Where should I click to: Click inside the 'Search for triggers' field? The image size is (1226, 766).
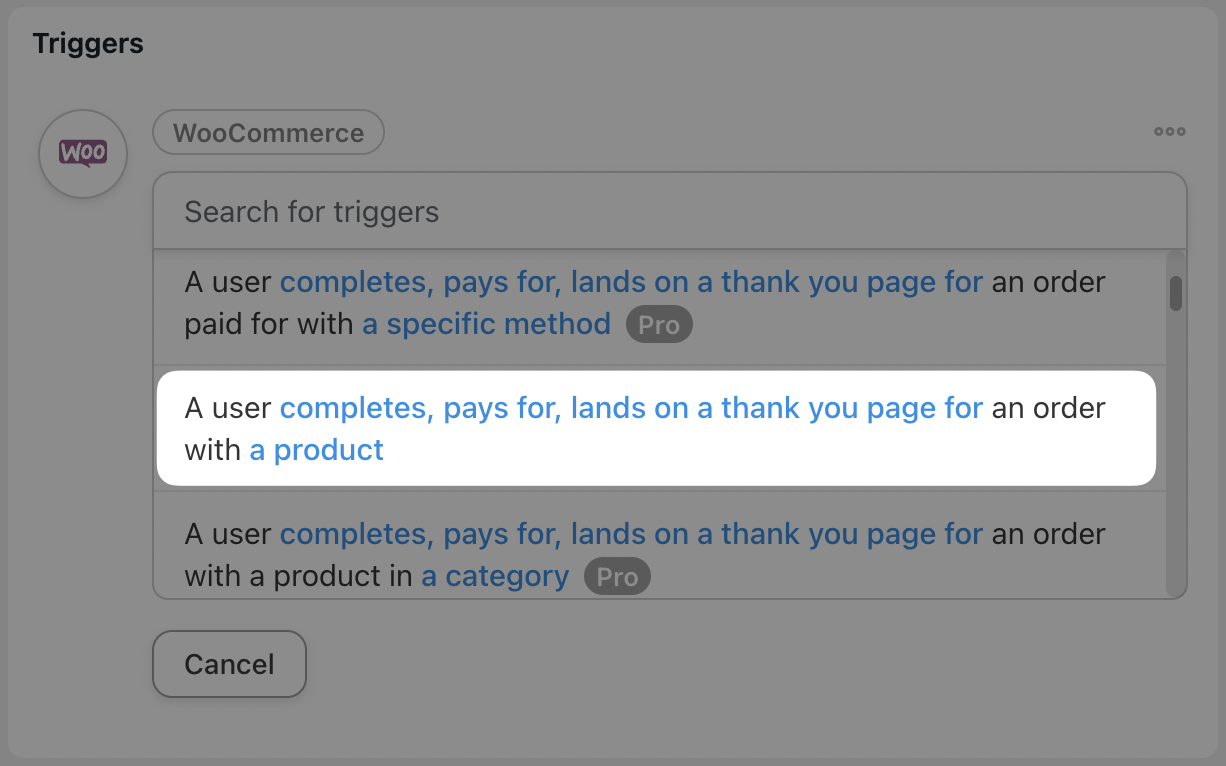400,211
